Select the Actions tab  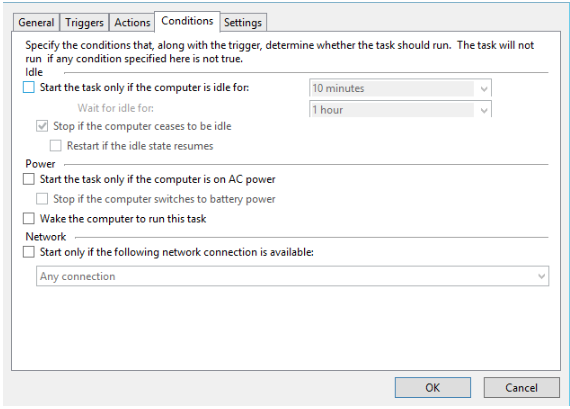click(132, 23)
